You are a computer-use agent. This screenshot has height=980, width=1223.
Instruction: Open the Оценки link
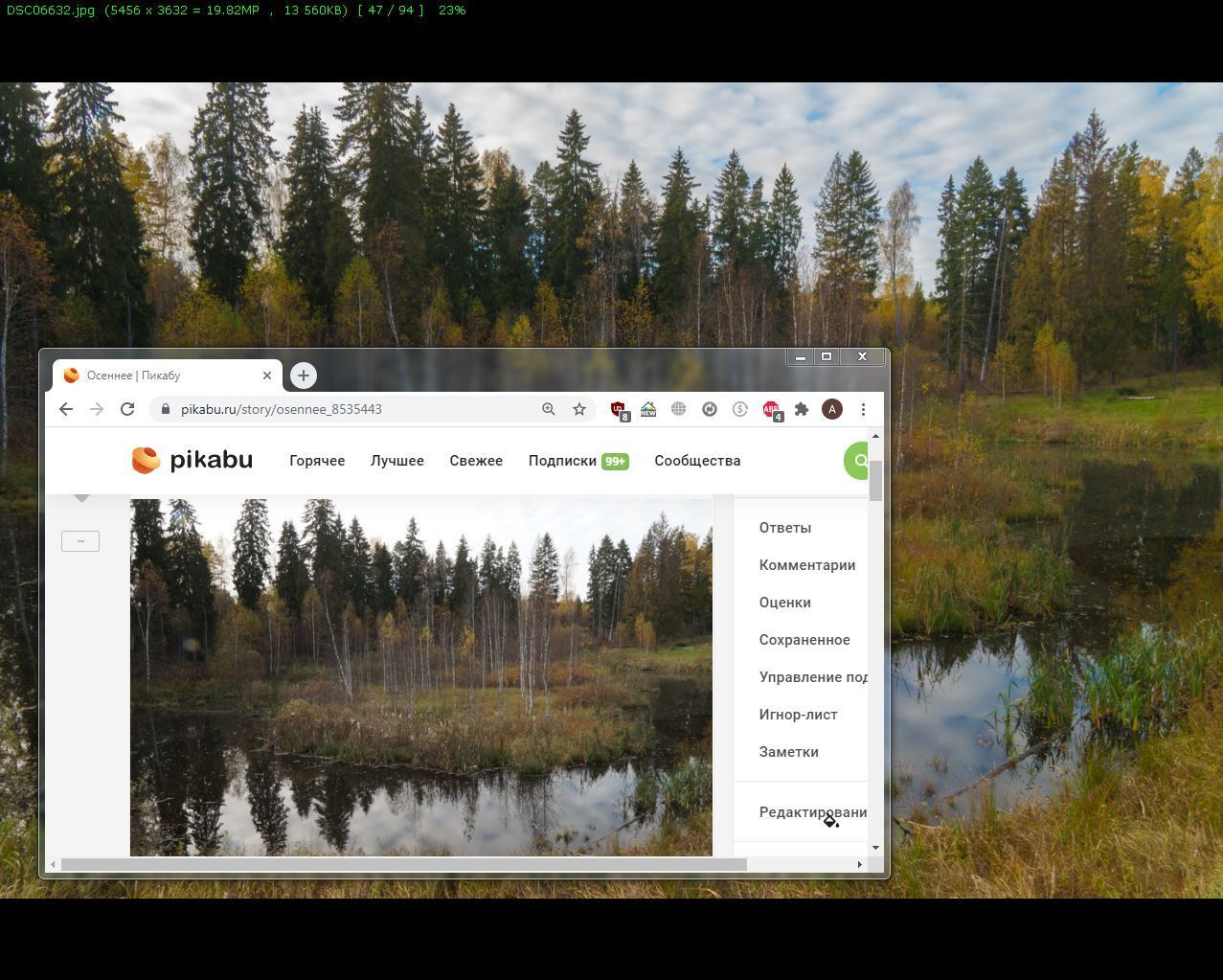tap(785, 603)
